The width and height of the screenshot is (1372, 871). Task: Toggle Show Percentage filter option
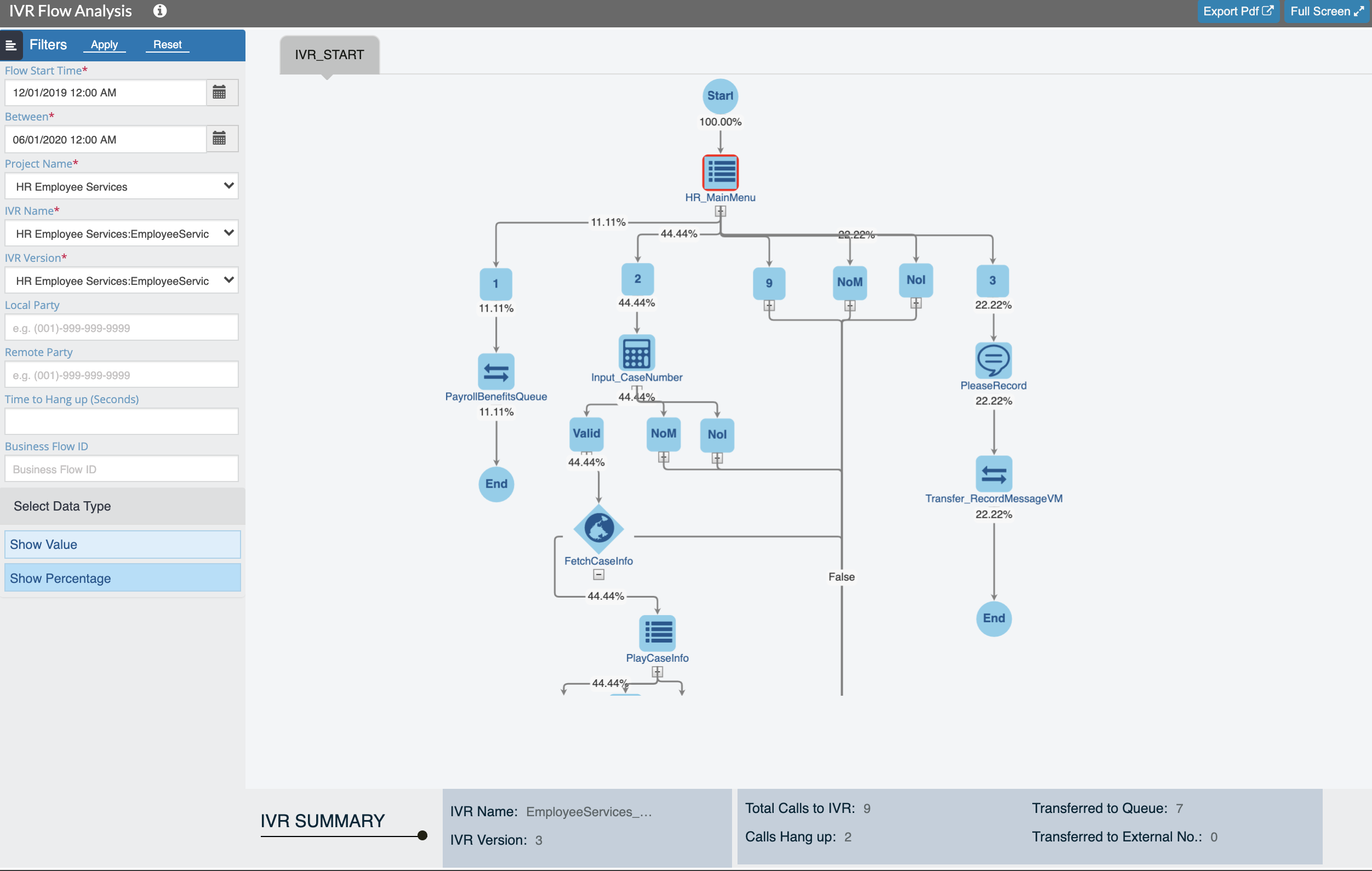point(122,577)
